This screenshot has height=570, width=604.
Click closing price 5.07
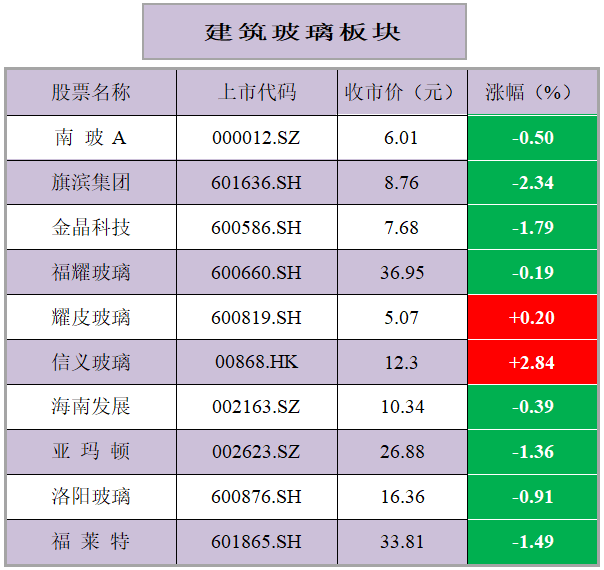point(401,318)
